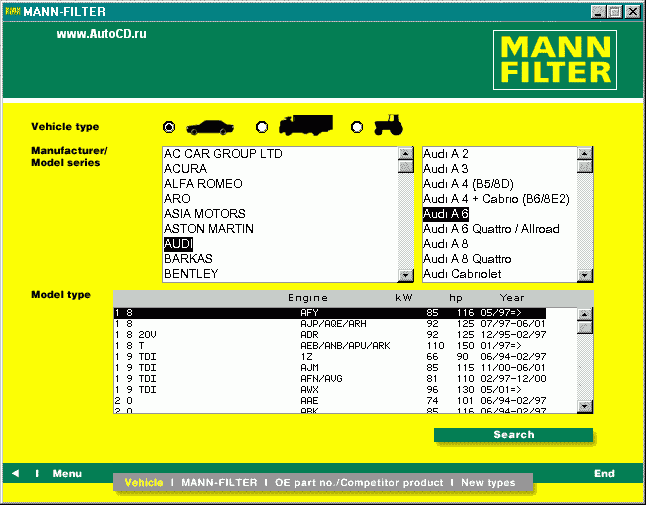Click End to exit the program
646x505 pixels.
click(x=604, y=474)
